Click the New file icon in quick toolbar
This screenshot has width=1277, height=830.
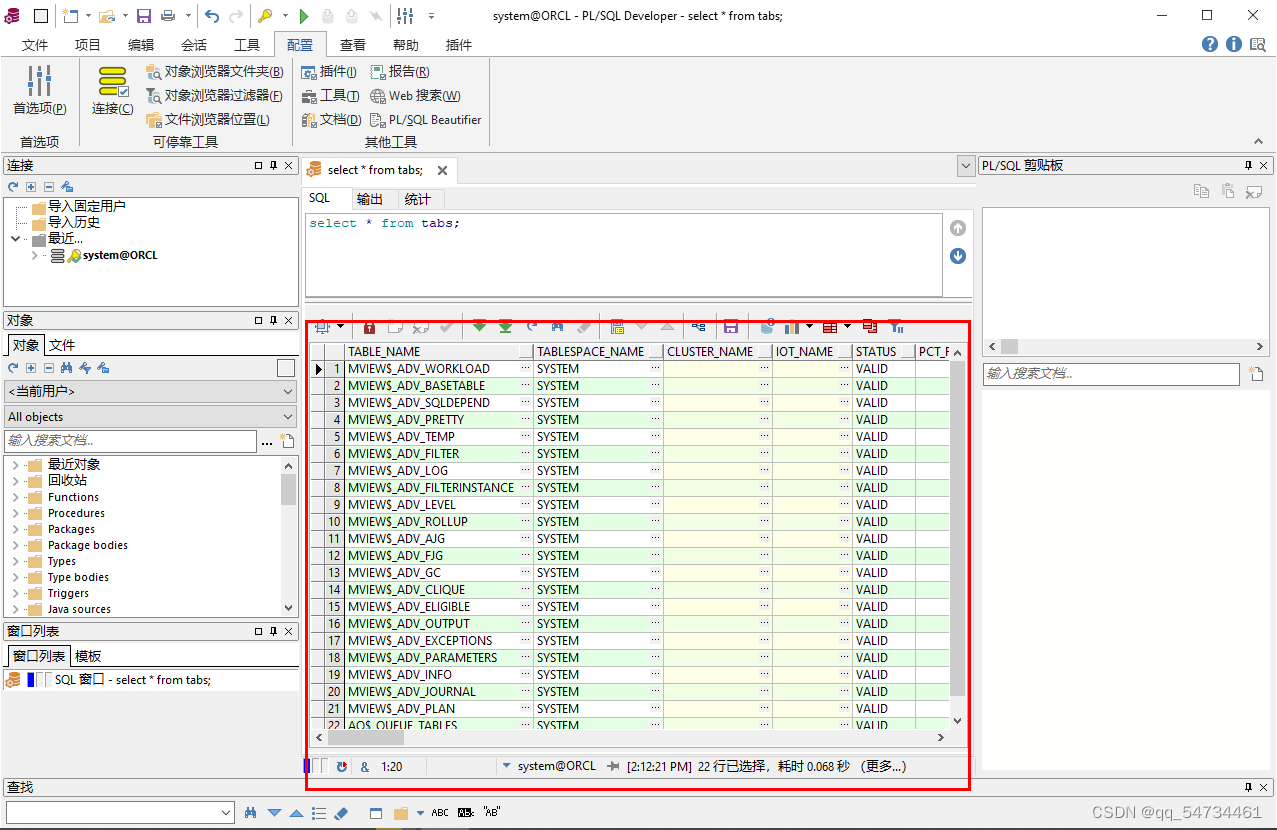pyautogui.click(x=69, y=15)
